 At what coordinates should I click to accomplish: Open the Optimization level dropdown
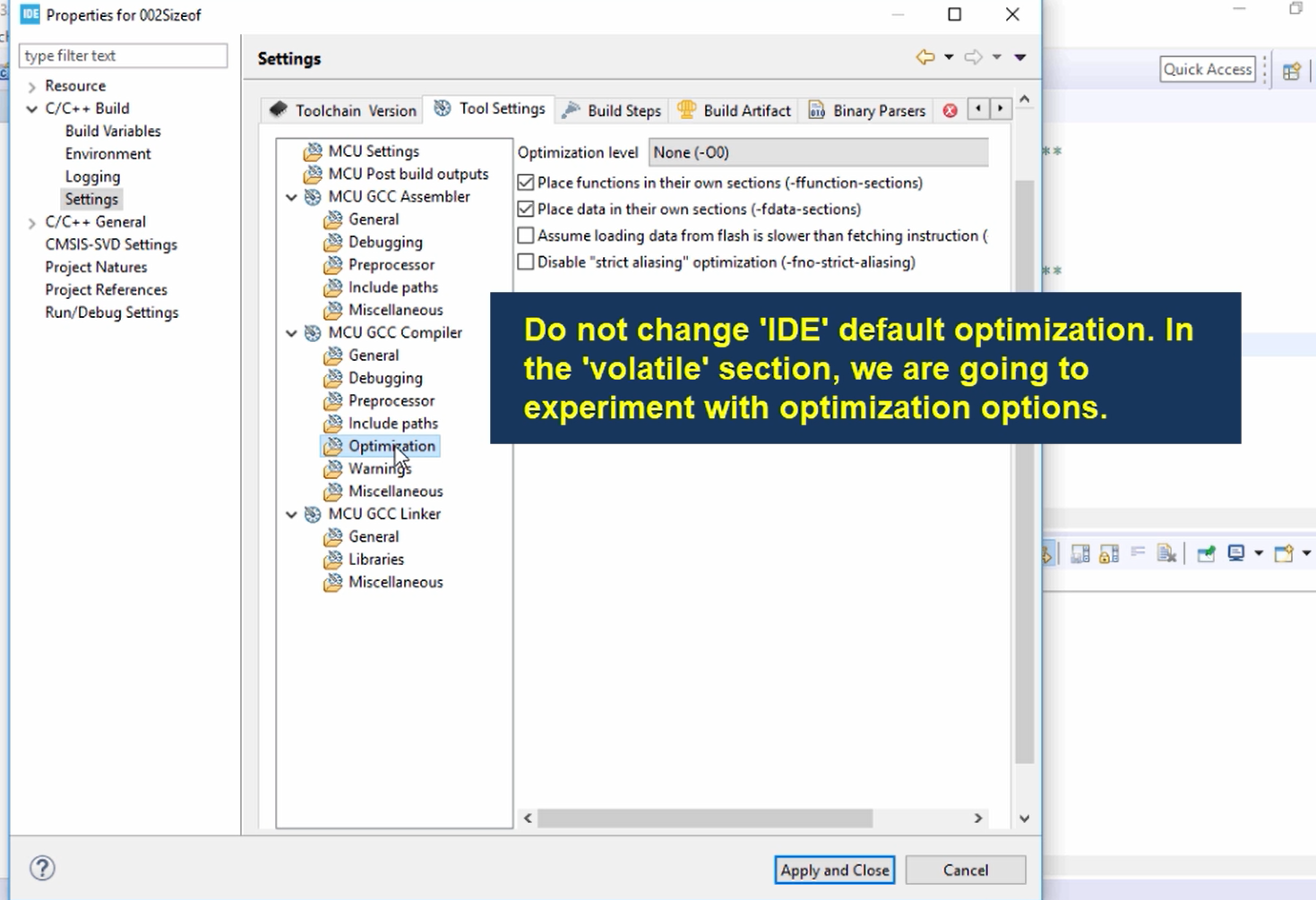818,152
